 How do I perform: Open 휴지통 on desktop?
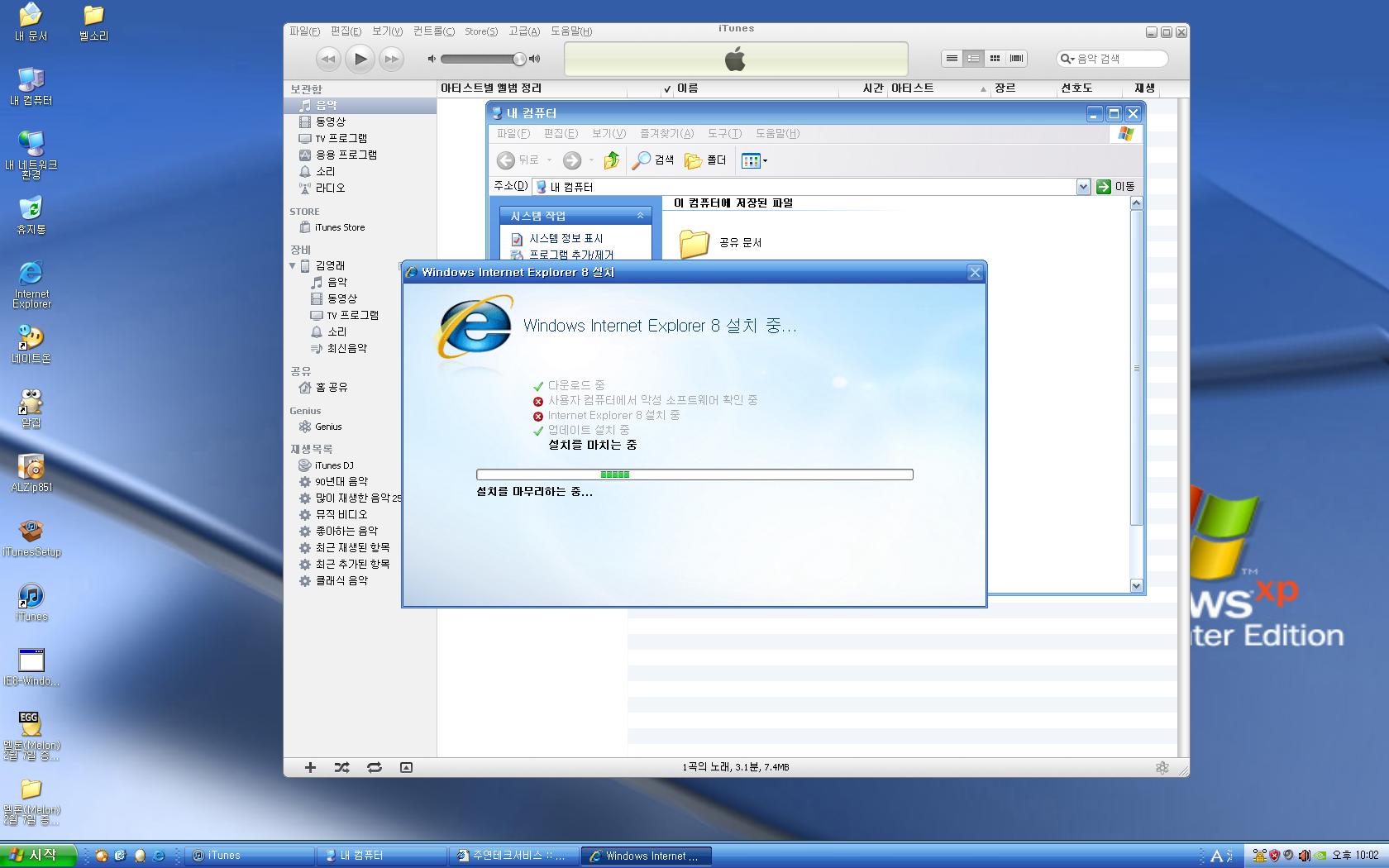point(31,216)
